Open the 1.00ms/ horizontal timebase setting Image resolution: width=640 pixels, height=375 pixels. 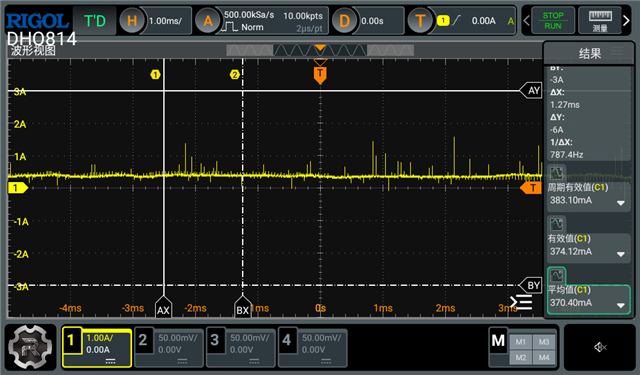click(166, 20)
